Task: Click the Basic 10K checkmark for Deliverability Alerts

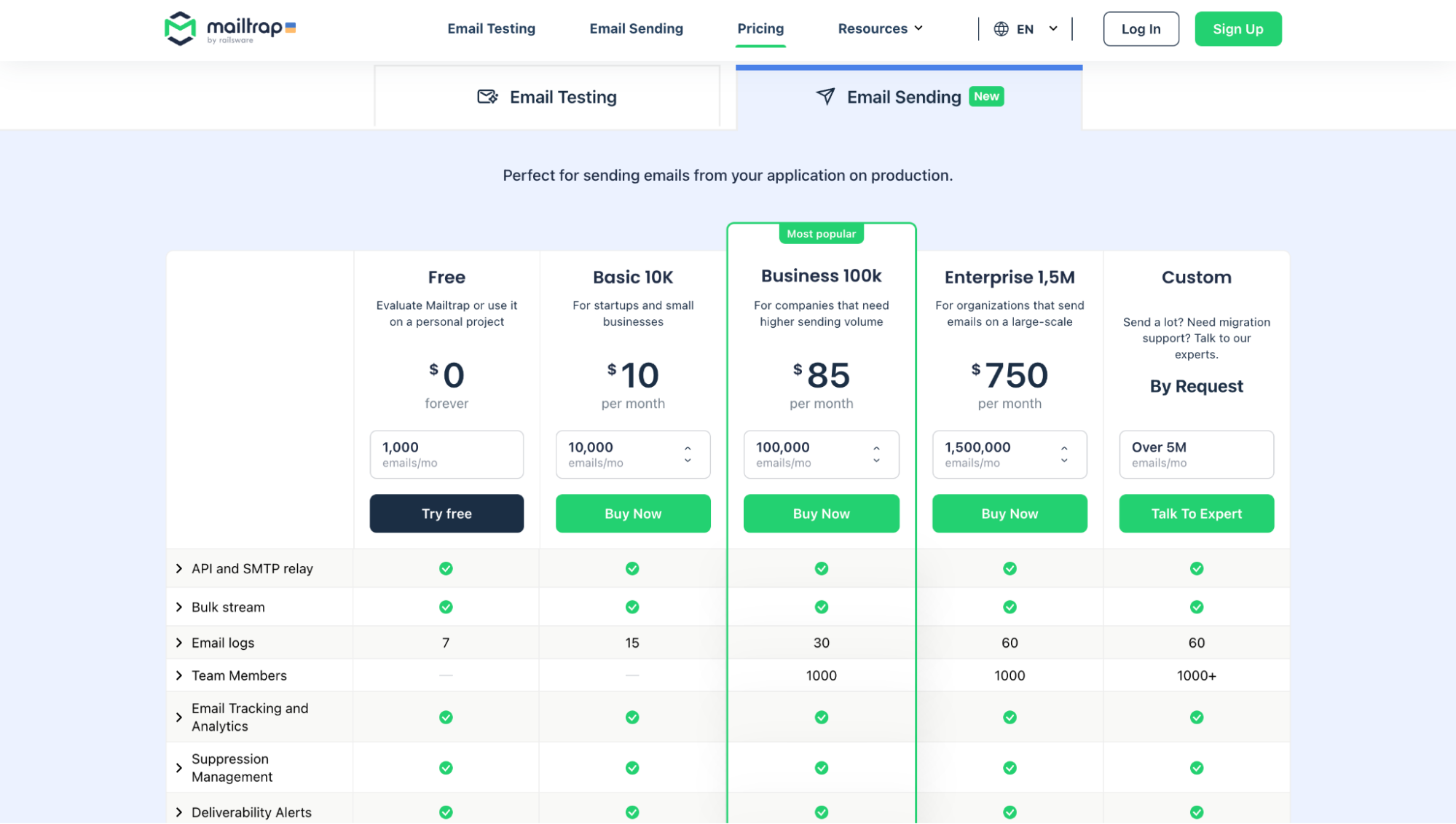Action: pyautogui.click(x=632, y=812)
